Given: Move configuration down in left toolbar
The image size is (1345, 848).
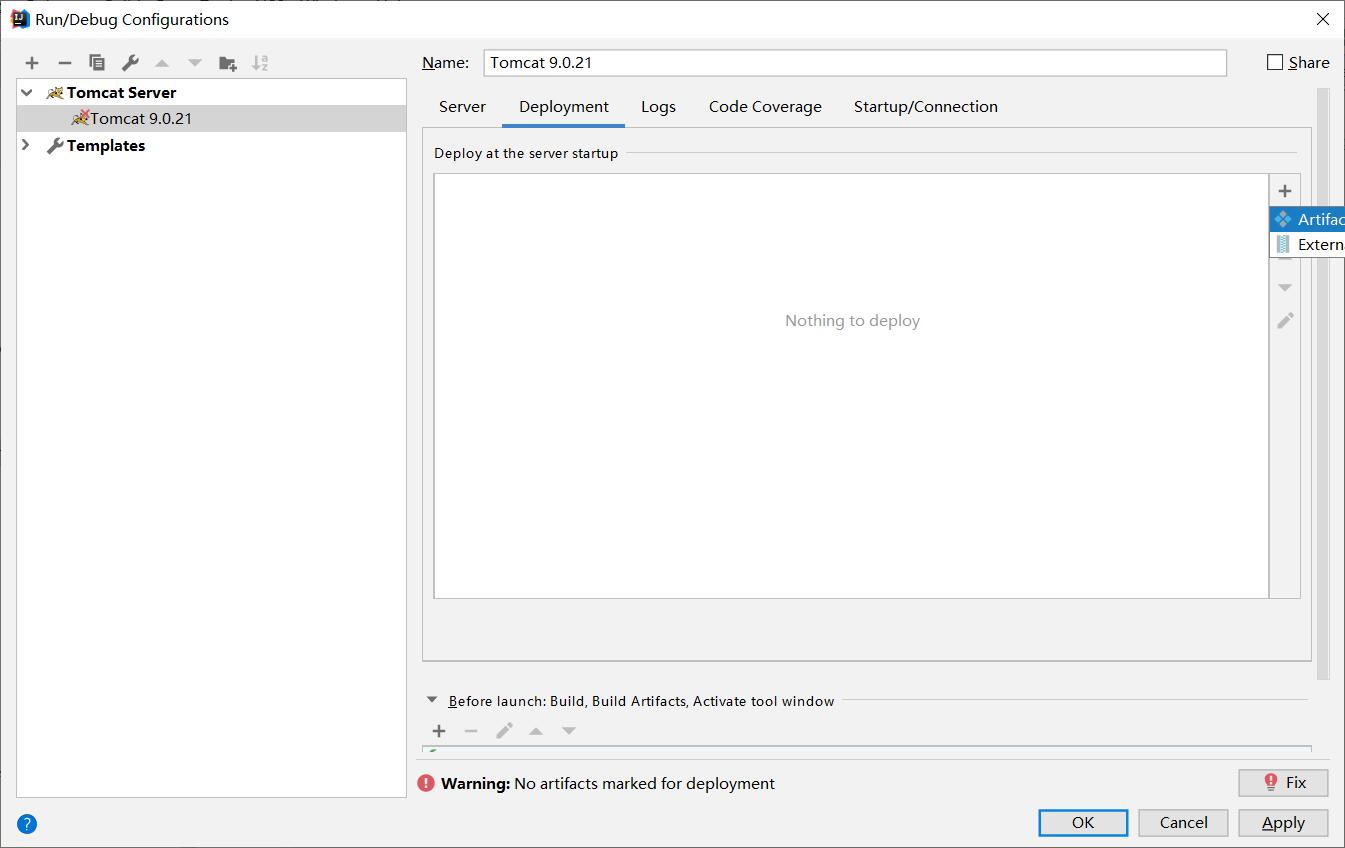Looking at the screenshot, I should [195, 63].
